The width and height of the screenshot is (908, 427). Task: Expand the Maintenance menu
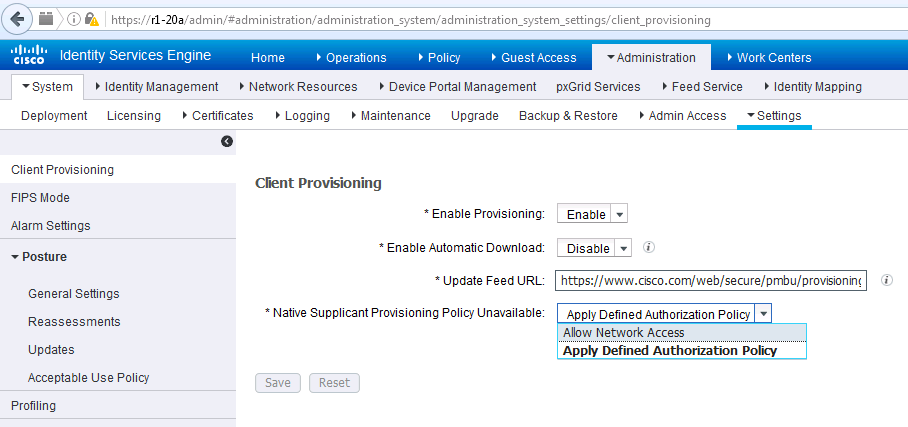[391, 116]
